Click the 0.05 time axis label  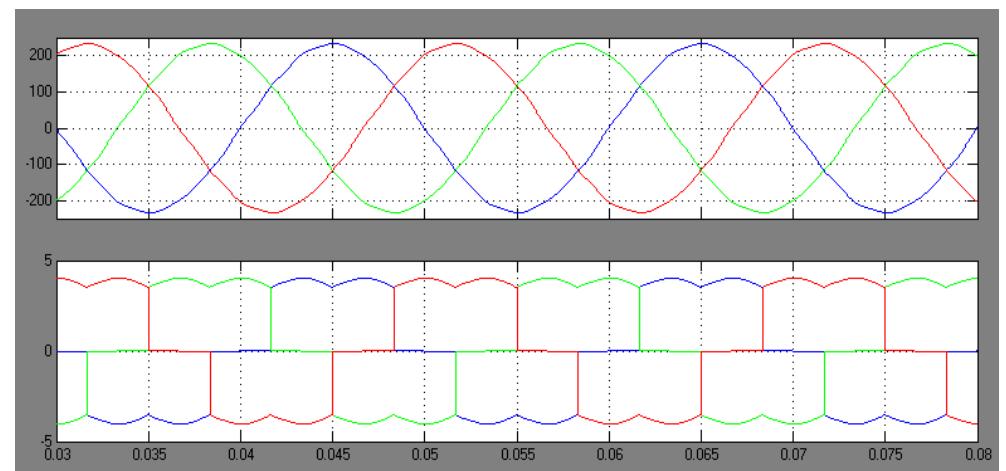pyautogui.click(x=425, y=454)
